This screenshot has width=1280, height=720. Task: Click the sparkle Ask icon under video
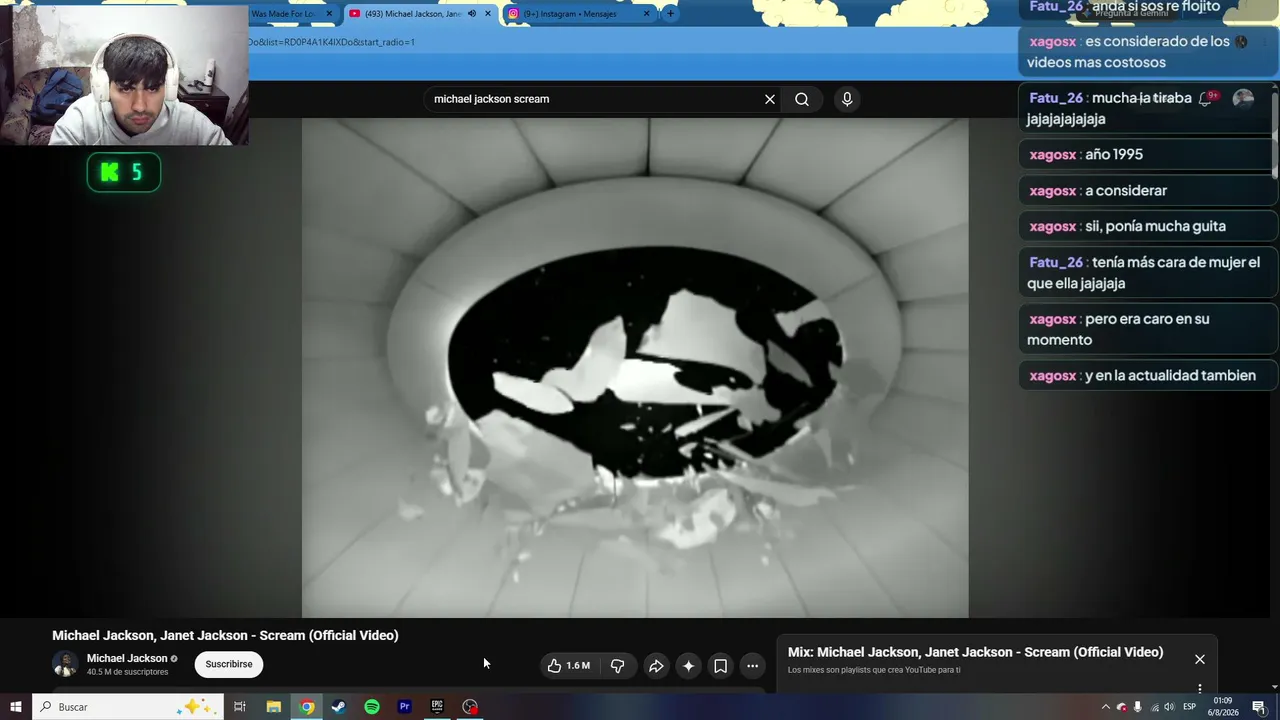(688, 666)
